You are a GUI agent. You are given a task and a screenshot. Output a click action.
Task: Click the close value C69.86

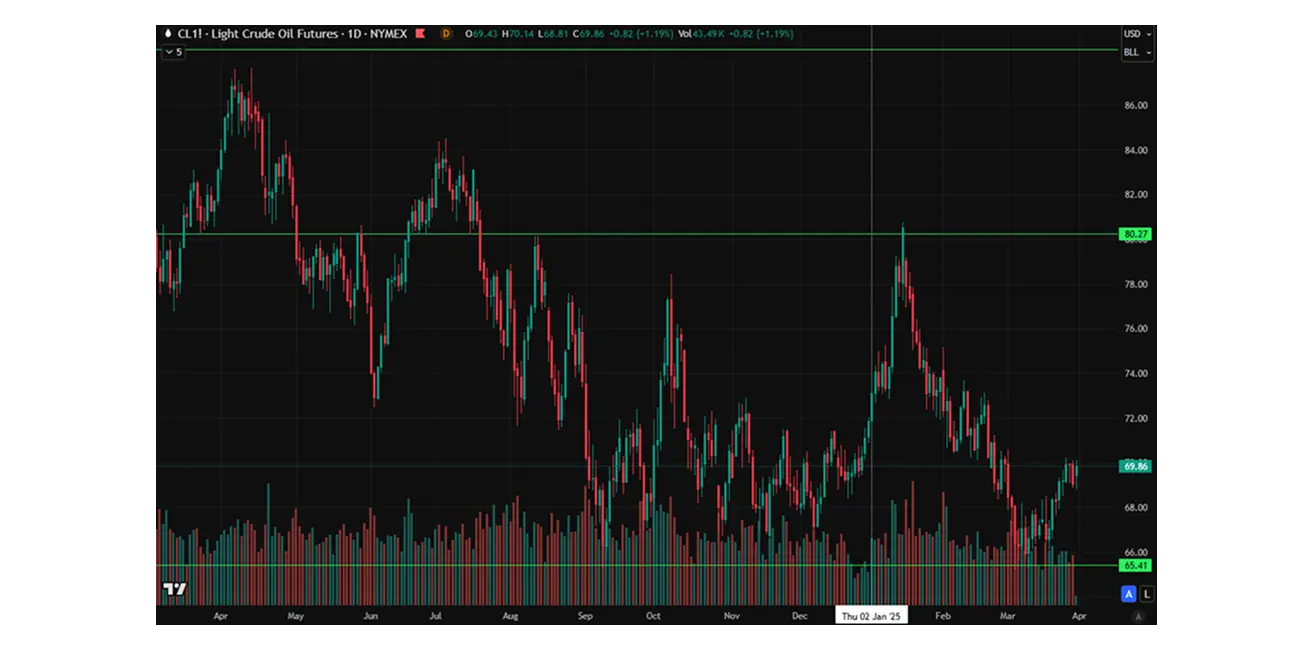pos(587,33)
